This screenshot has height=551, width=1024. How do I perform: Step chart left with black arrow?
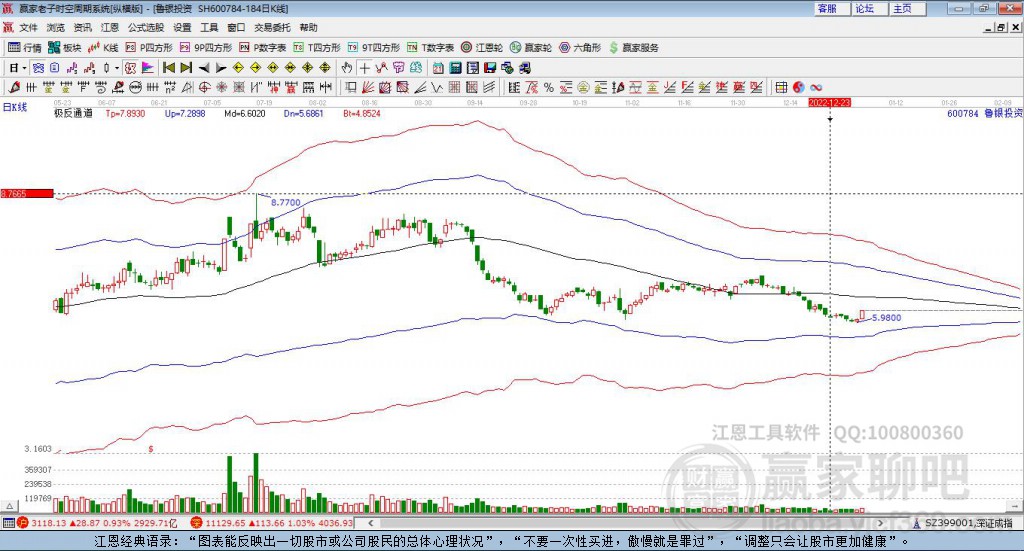pos(204,68)
